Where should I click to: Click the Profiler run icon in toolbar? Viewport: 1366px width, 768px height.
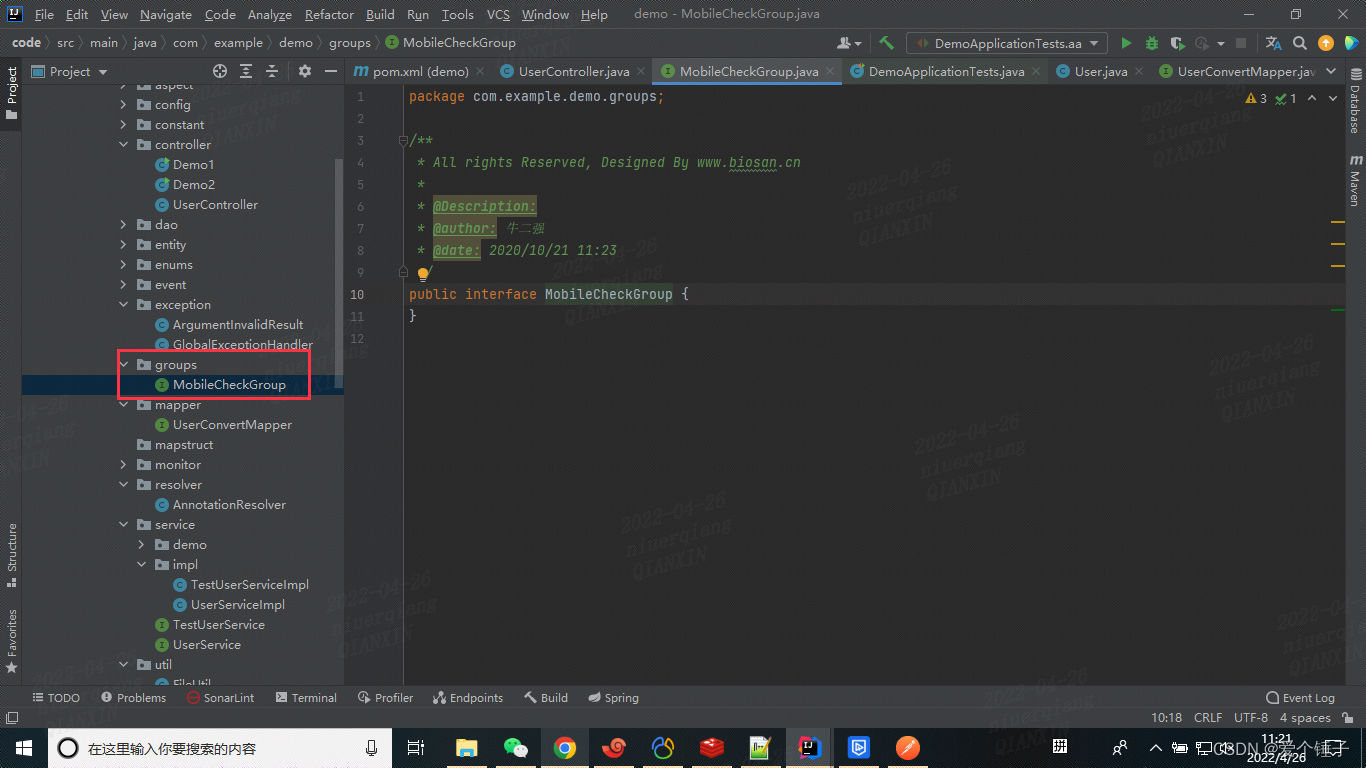[x=1203, y=43]
